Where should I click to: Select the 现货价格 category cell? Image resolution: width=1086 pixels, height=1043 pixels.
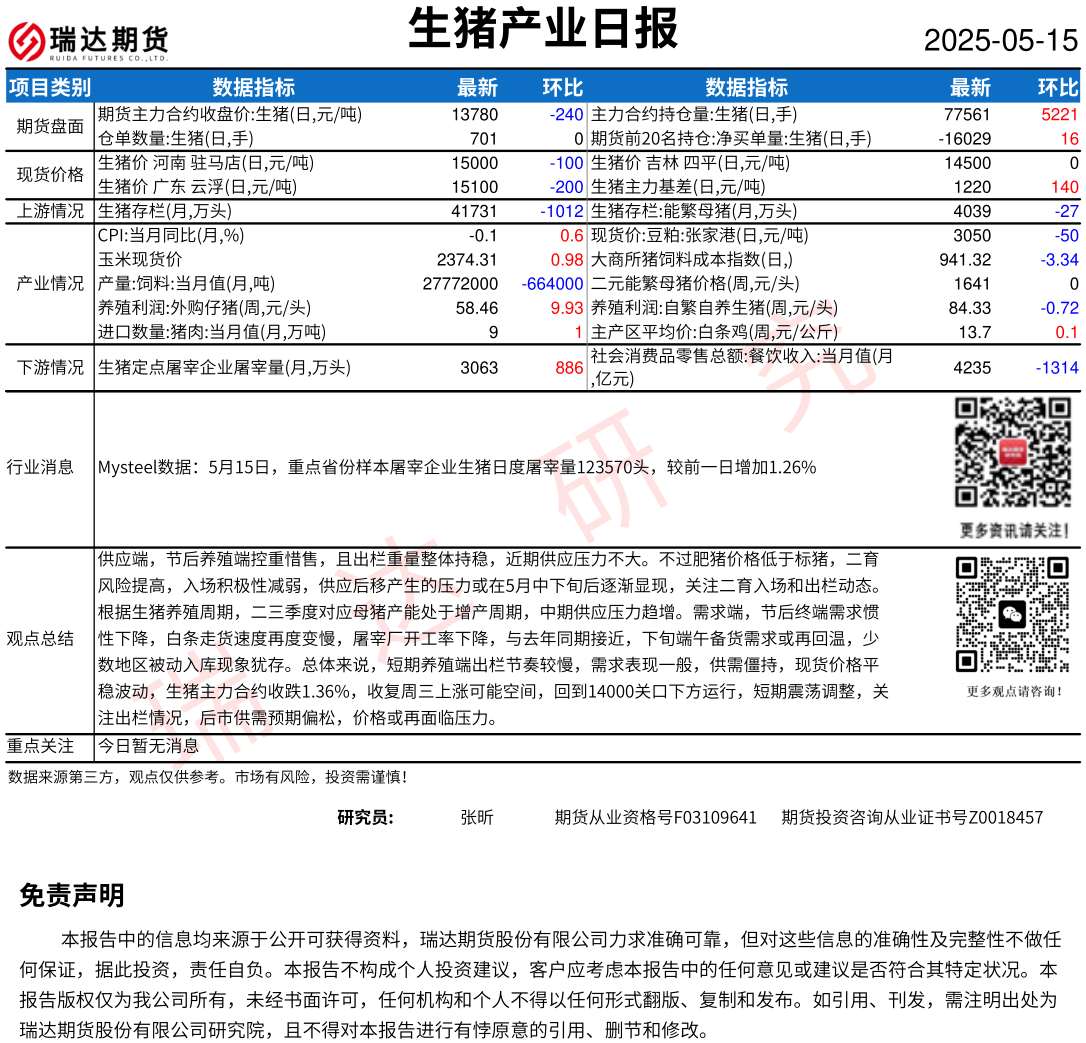[50, 175]
